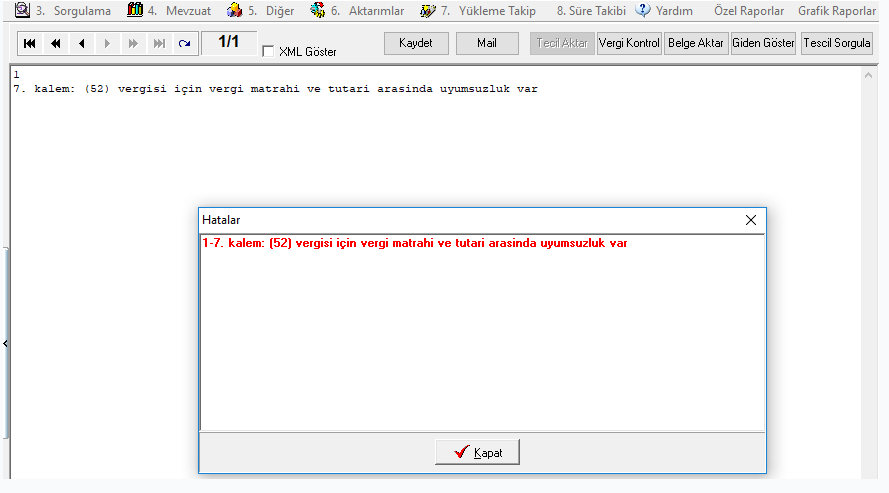Enable the XML Göster checkbox
This screenshot has height=493, width=889.
click(x=268, y=51)
